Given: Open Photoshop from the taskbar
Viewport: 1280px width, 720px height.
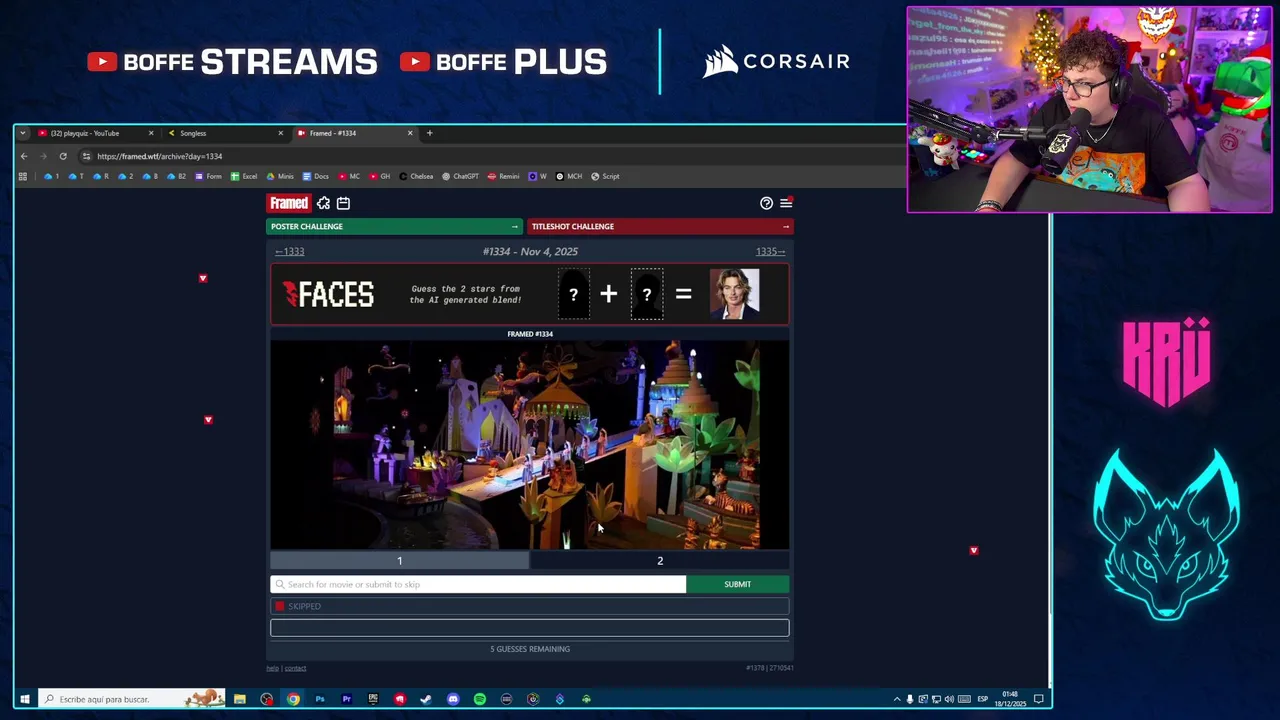Looking at the screenshot, I should [x=320, y=699].
